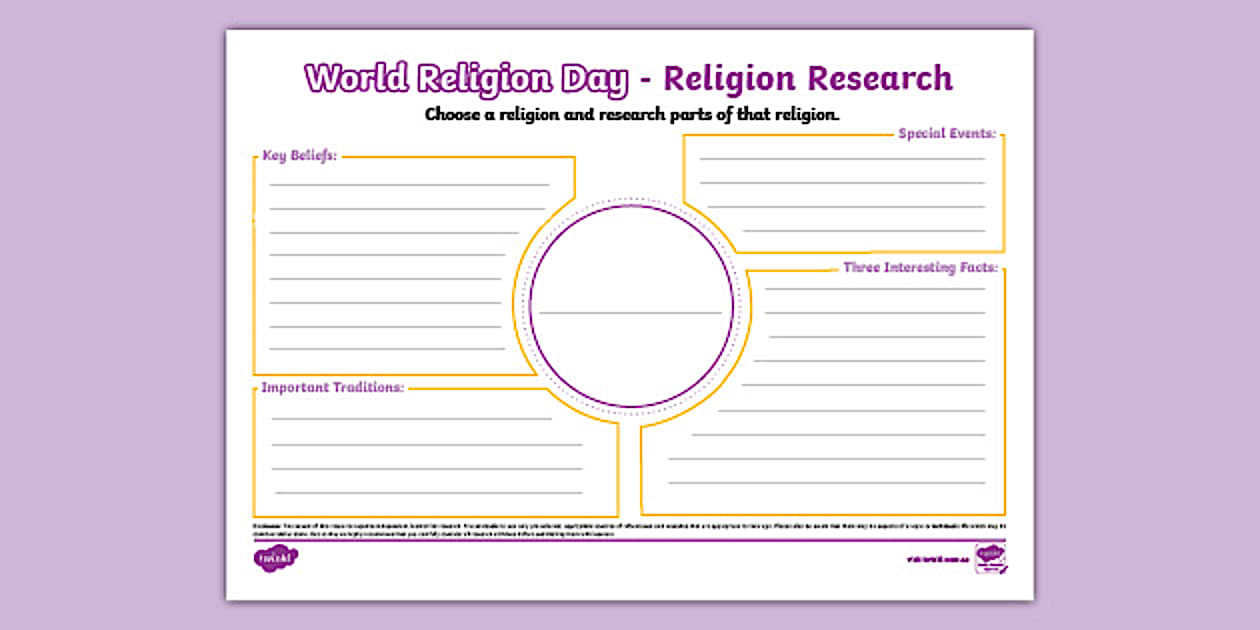Image resolution: width=1260 pixels, height=630 pixels.
Task: Select the Special Events heading
Action: [947, 132]
